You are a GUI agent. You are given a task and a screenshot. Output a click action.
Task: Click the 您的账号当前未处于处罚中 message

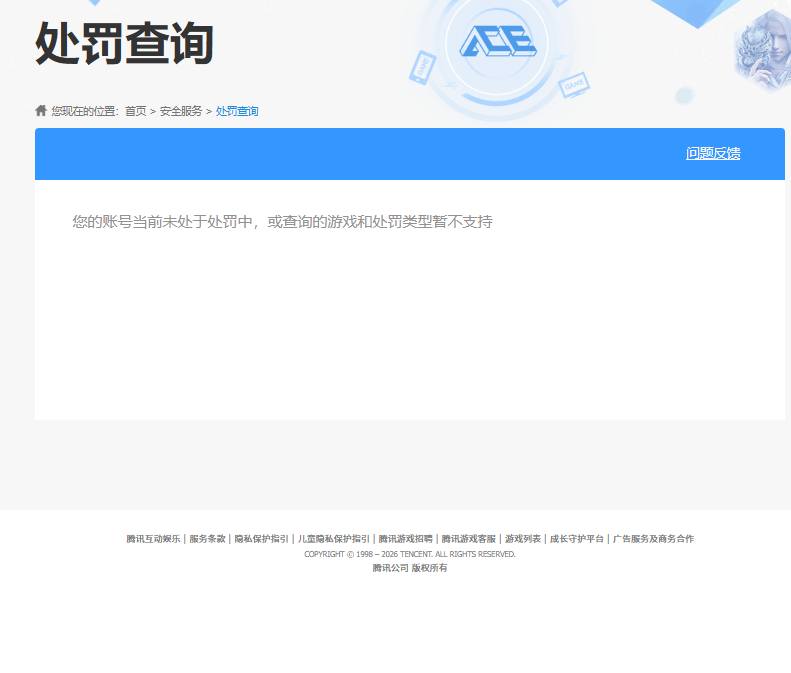coord(282,221)
